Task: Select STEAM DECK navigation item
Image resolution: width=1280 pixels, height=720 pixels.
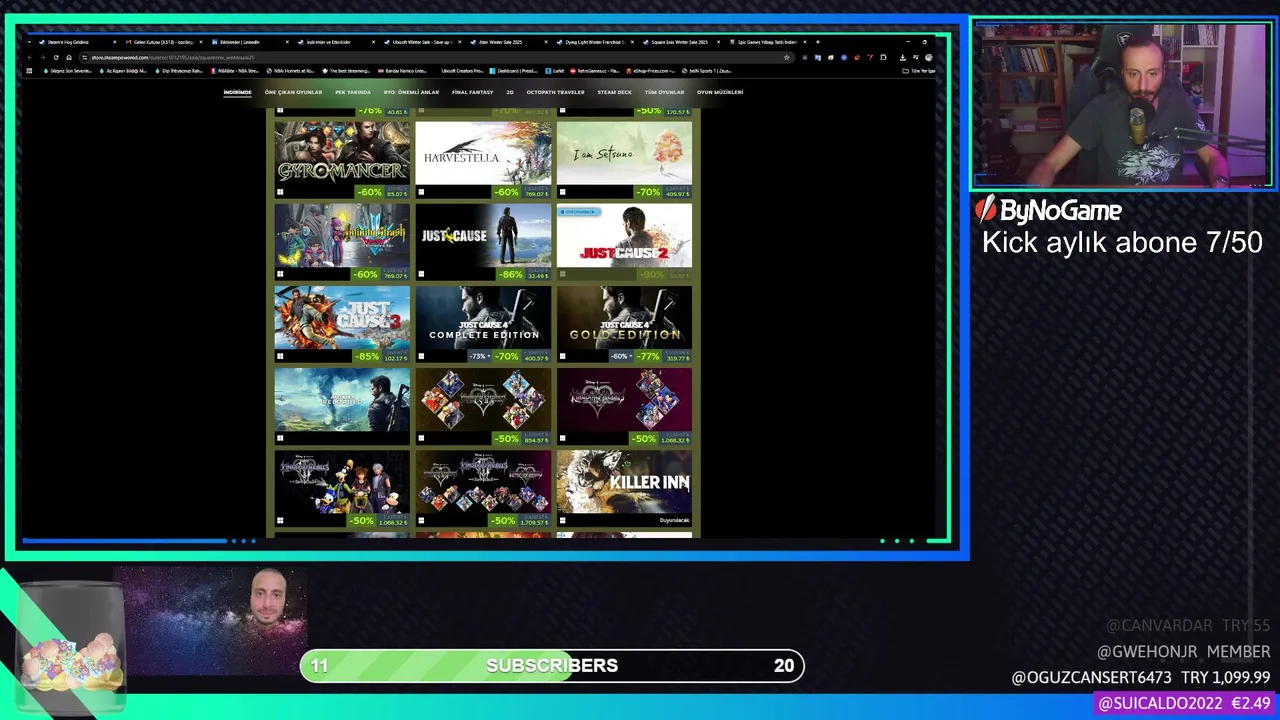Action: point(614,92)
